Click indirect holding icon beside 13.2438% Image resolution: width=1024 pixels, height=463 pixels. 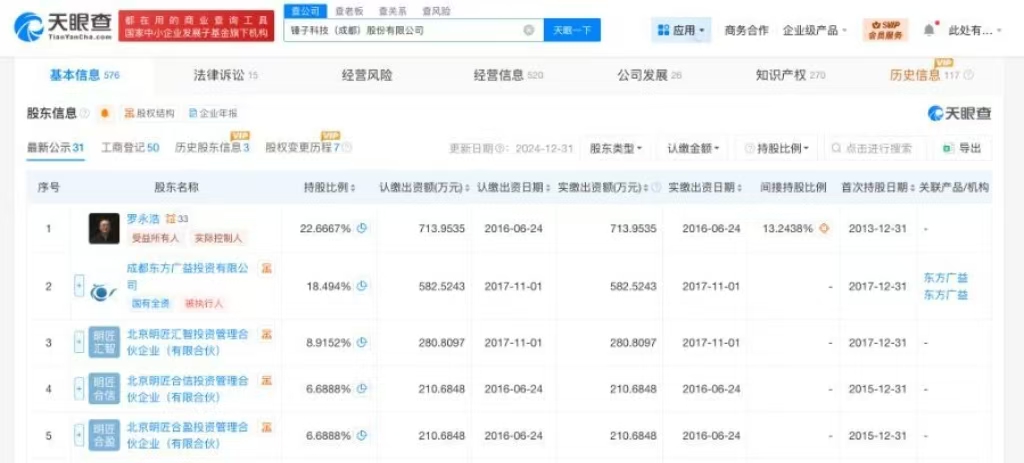[x=824, y=228]
